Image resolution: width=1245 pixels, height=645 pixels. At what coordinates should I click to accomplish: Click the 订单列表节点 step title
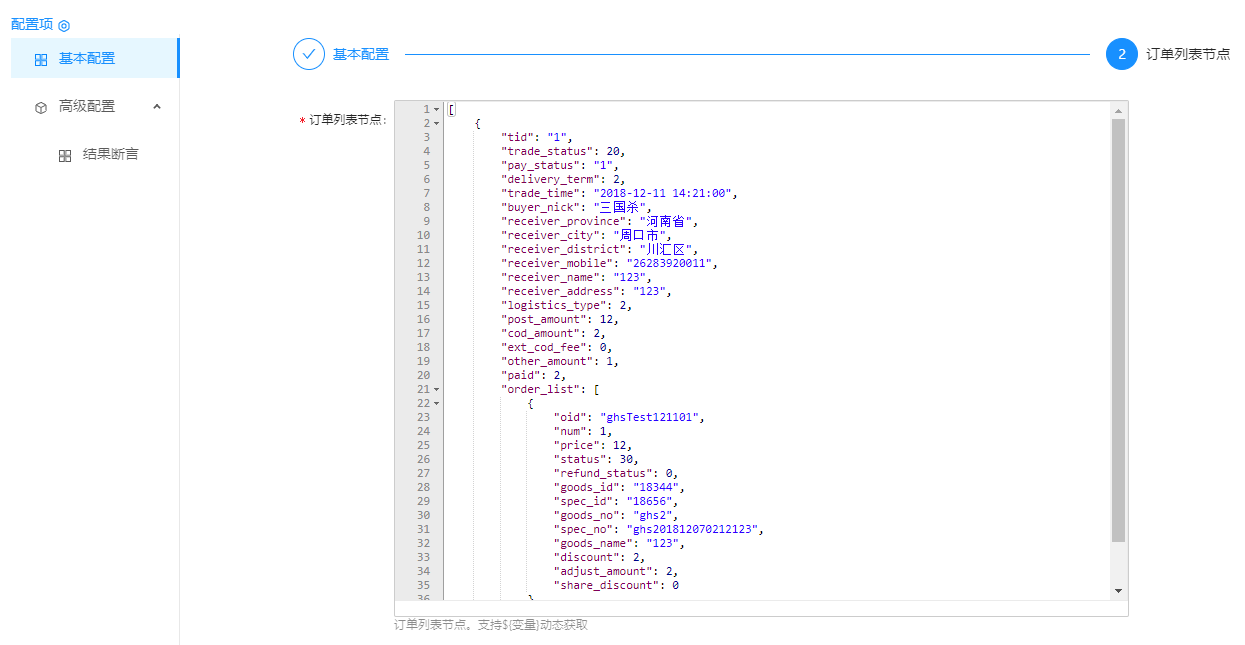1188,54
